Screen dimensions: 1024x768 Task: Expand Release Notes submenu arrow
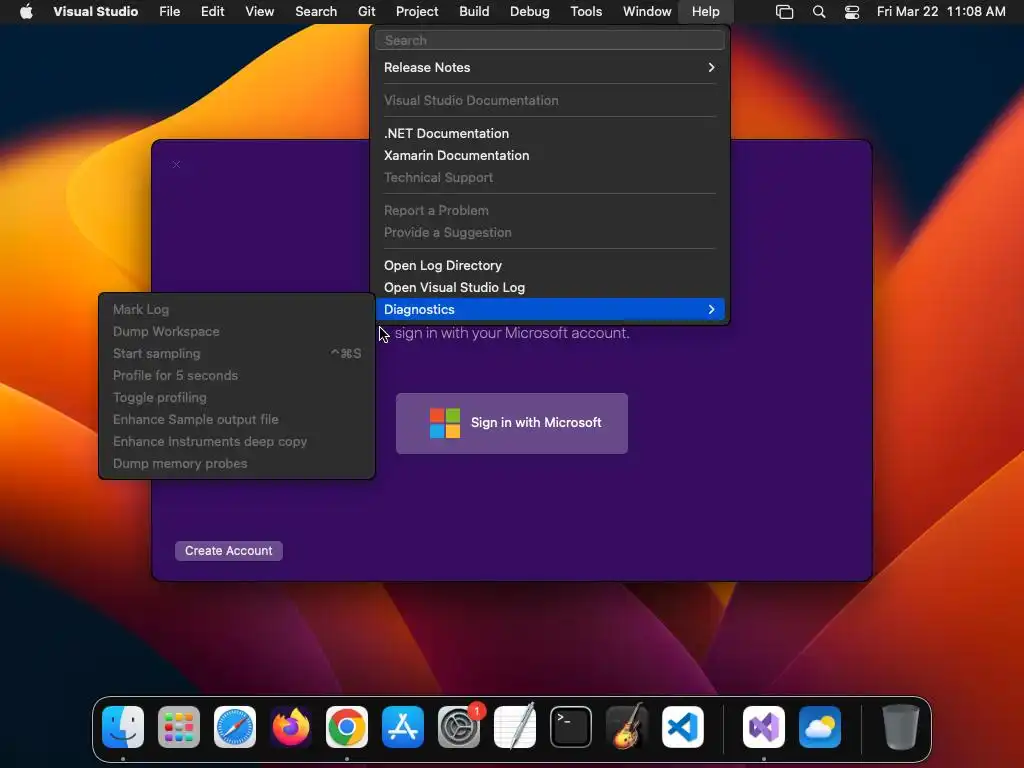click(x=711, y=67)
